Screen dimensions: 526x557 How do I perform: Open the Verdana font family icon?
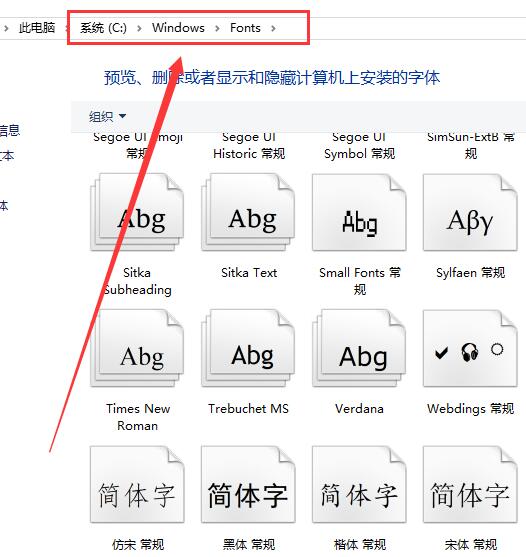point(359,348)
